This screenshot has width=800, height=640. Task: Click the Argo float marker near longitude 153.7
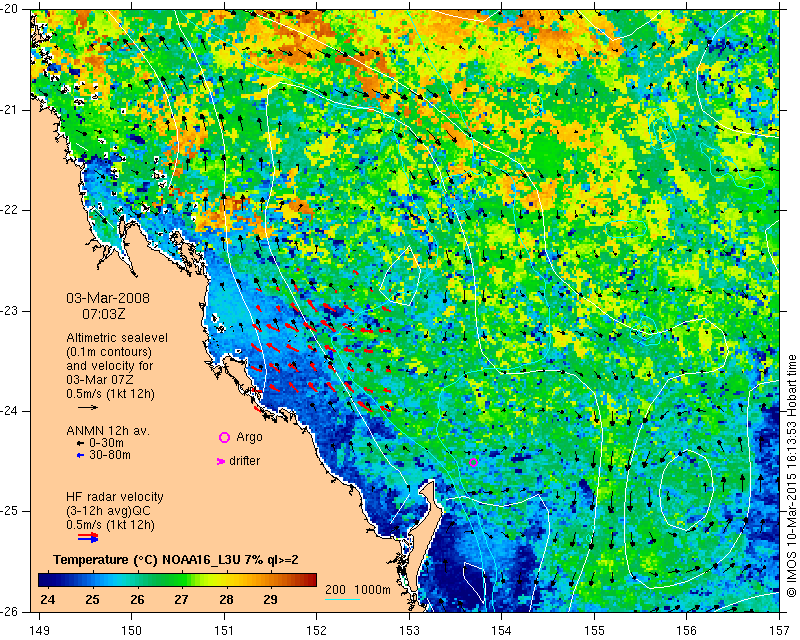pyautogui.click(x=473, y=463)
